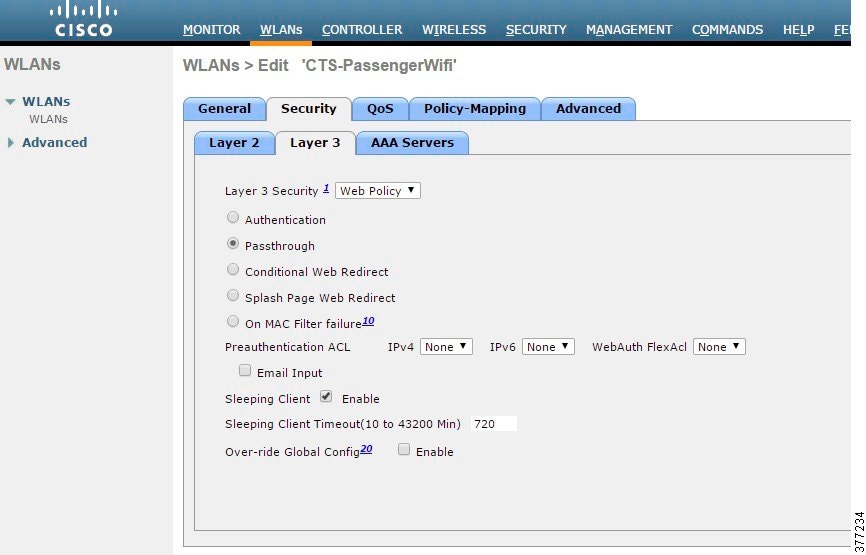Open footnote 20 link after Over-ride Global Config

click(366, 449)
